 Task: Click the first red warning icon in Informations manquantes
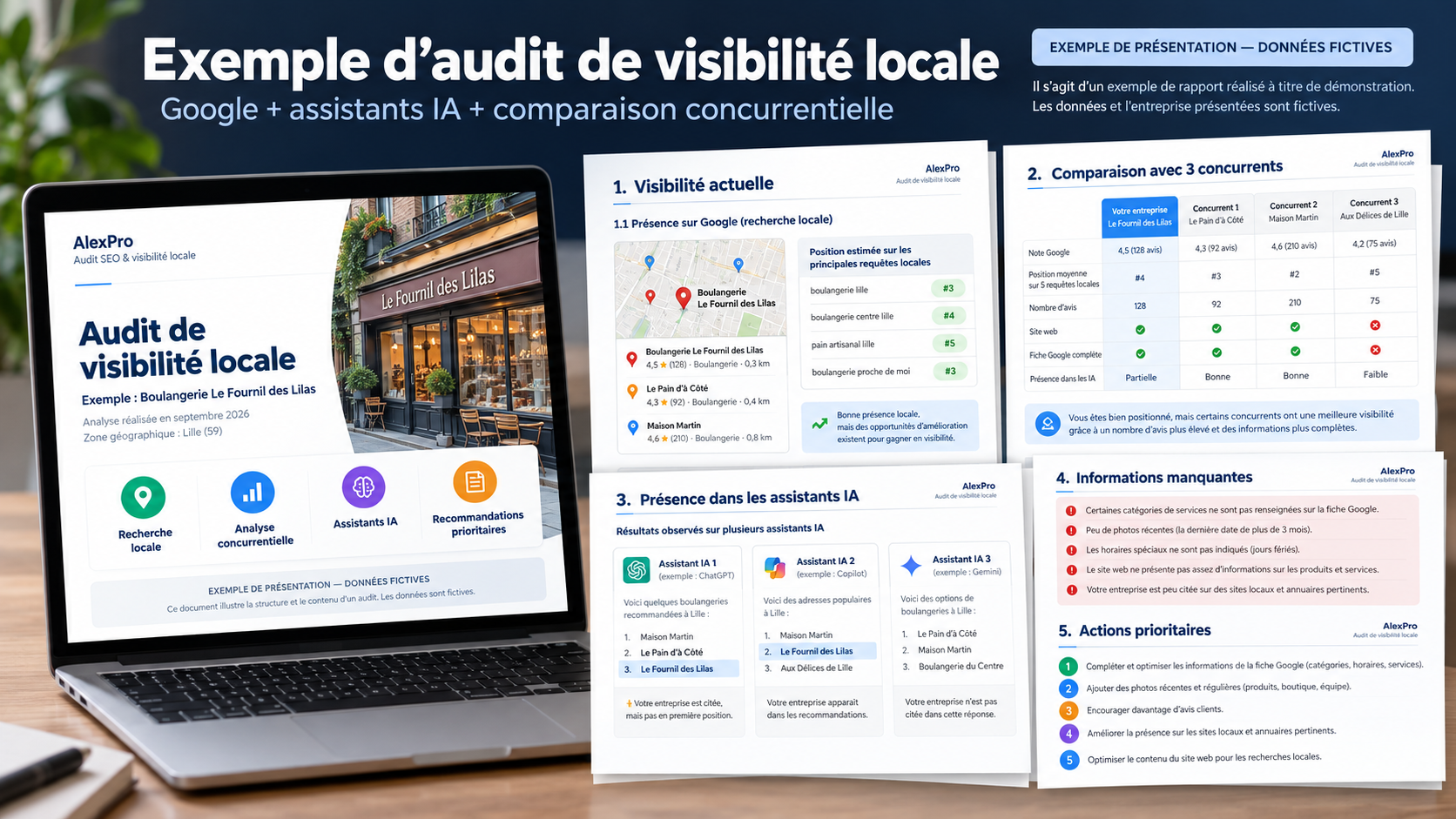1070,510
